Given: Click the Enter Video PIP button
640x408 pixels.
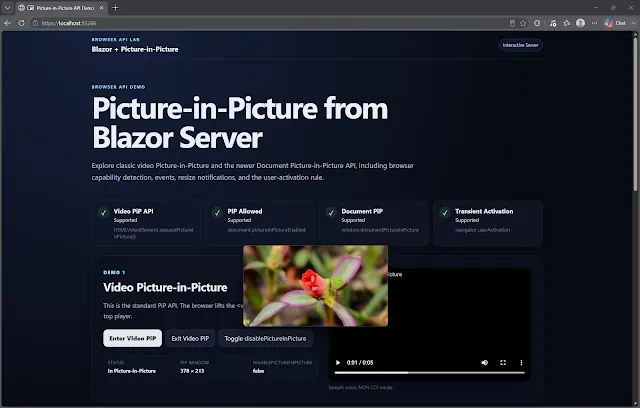Looking at the screenshot, I should (x=133, y=338).
